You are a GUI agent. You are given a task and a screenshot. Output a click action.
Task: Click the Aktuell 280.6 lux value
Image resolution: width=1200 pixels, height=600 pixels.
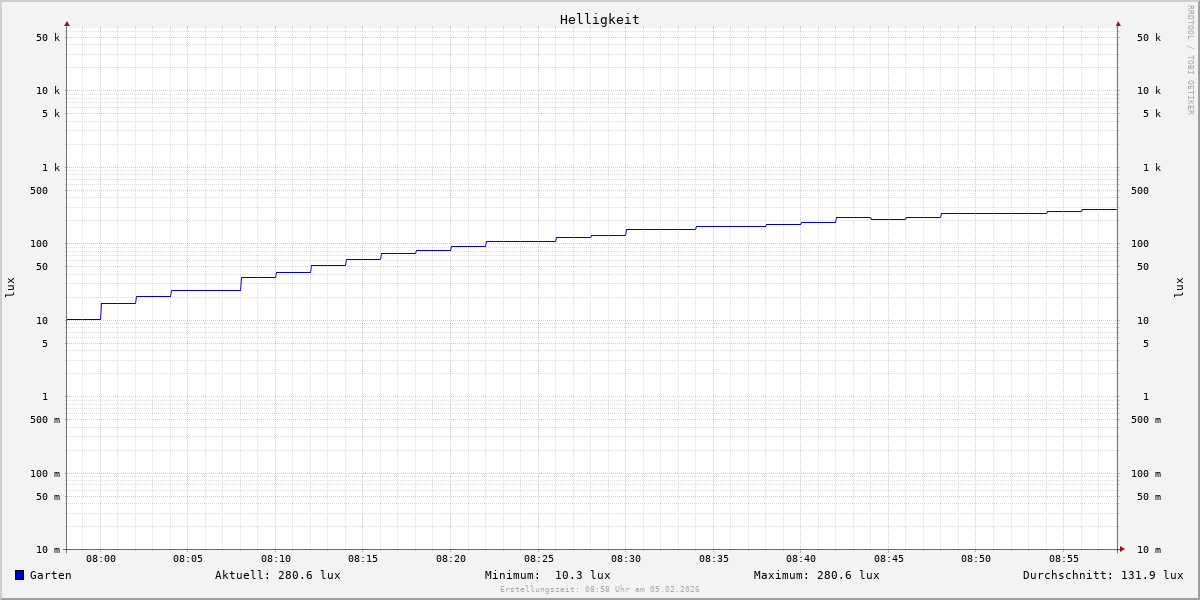(x=277, y=575)
